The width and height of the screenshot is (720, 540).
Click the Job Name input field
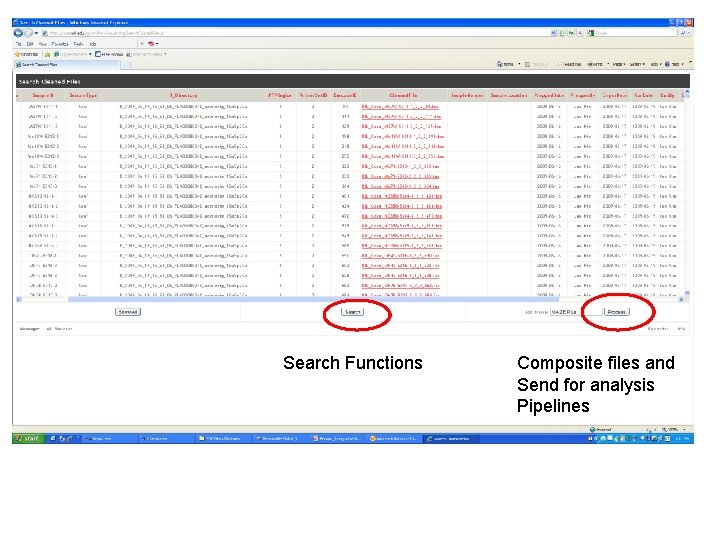(576, 312)
